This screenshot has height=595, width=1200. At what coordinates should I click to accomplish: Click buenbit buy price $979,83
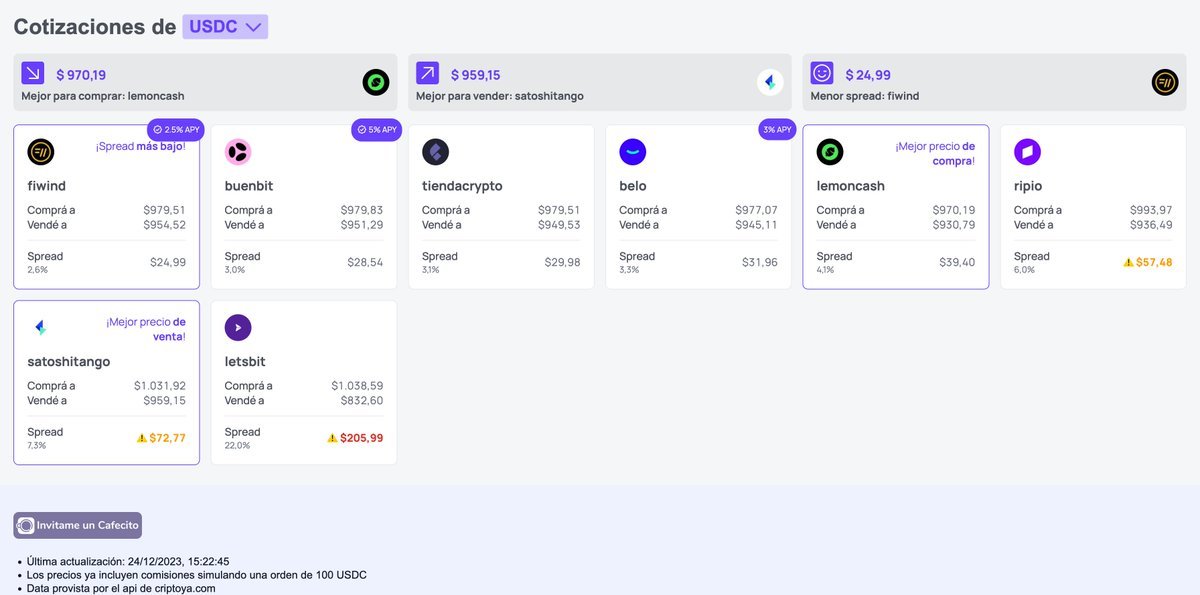point(361,210)
